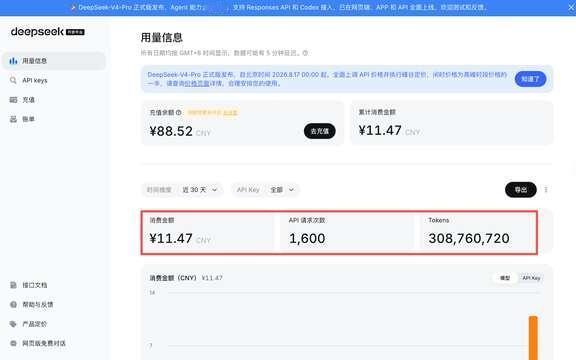Click the 产品定价 tag icon
Viewport: 576px width, 360px height.
point(13,324)
